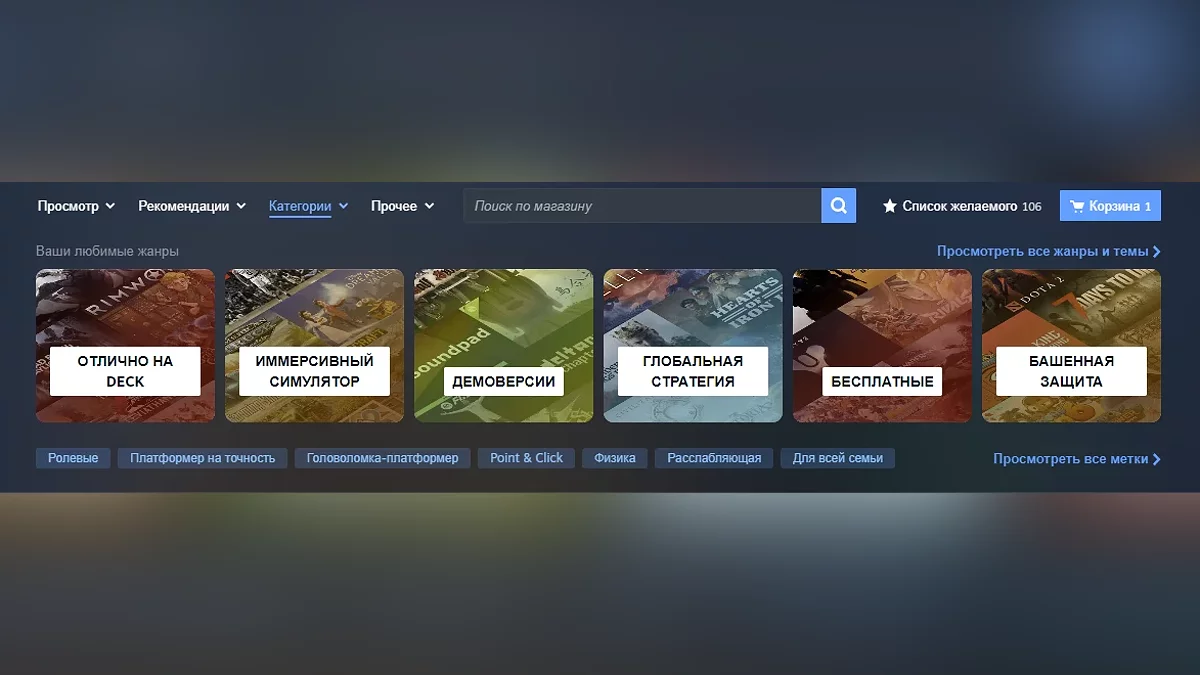Open the Категории menu
Screen dimensions: 1200x675
[308, 206]
